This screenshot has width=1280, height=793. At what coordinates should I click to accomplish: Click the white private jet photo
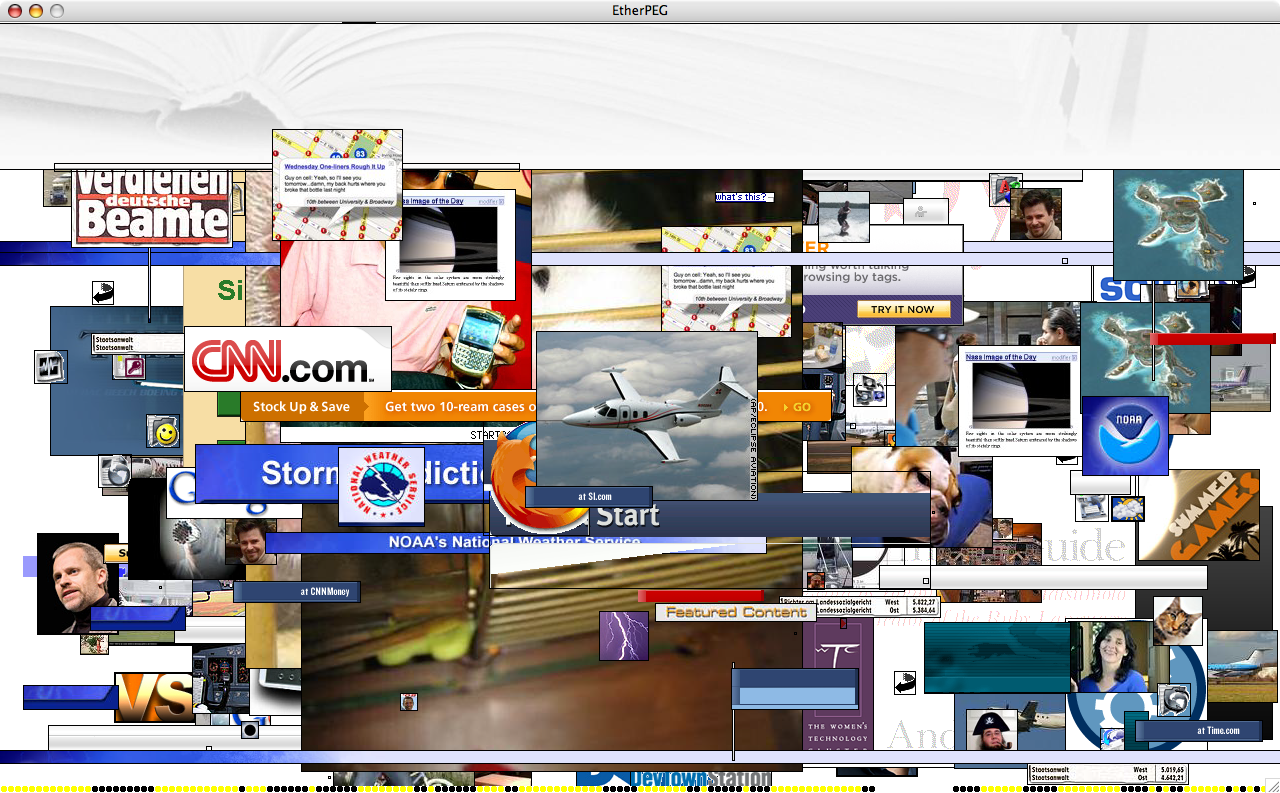point(646,415)
